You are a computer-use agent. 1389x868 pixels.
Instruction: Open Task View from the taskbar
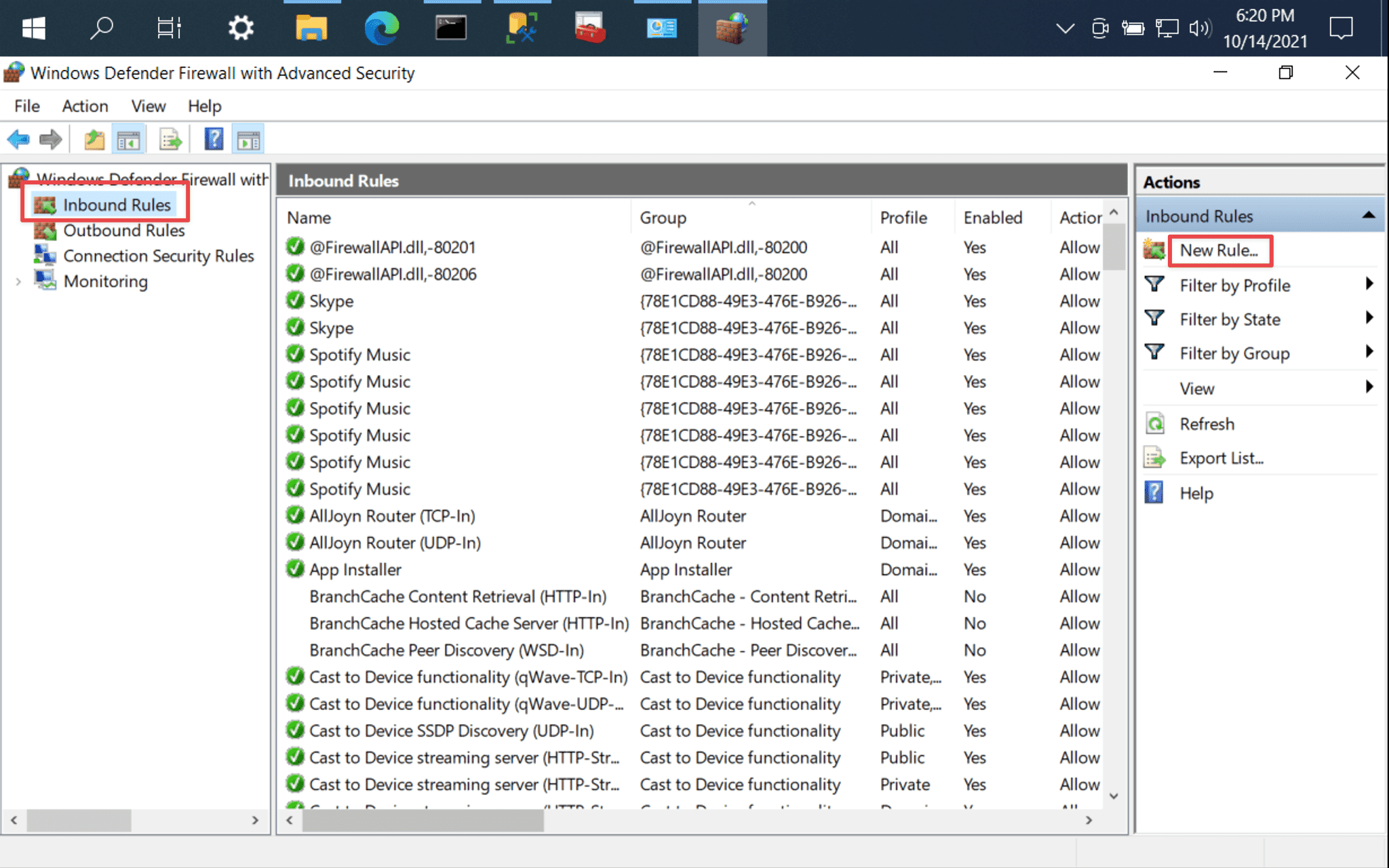click(169, 28)
